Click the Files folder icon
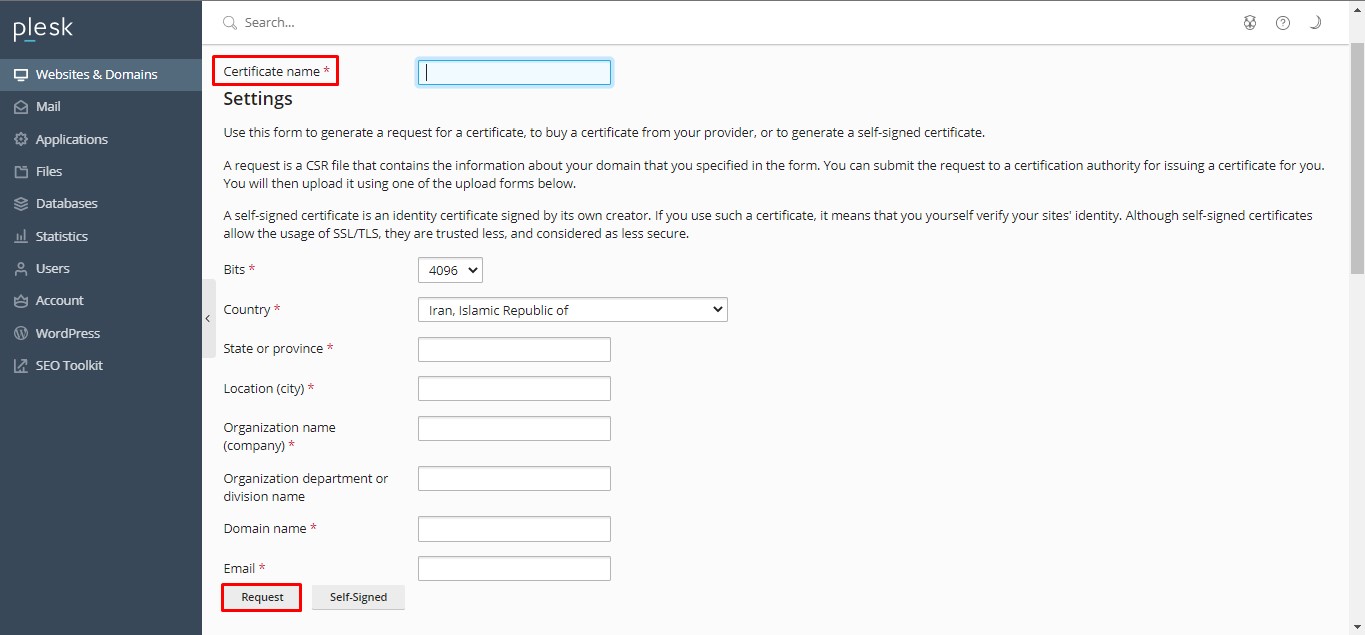 pyautogui.click(x=20, y=172)
